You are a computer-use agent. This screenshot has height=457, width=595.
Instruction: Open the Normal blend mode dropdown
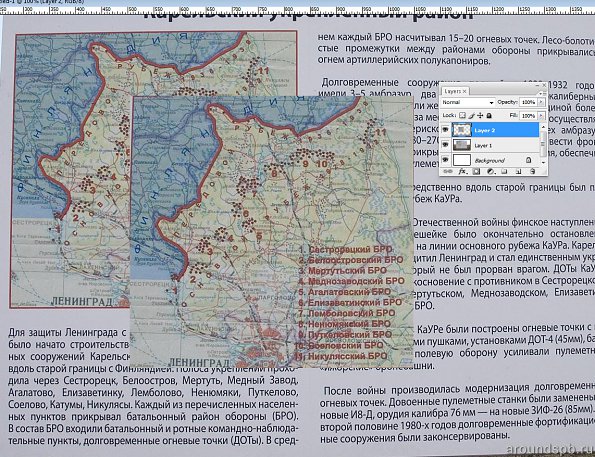click(x=468, y=102)
